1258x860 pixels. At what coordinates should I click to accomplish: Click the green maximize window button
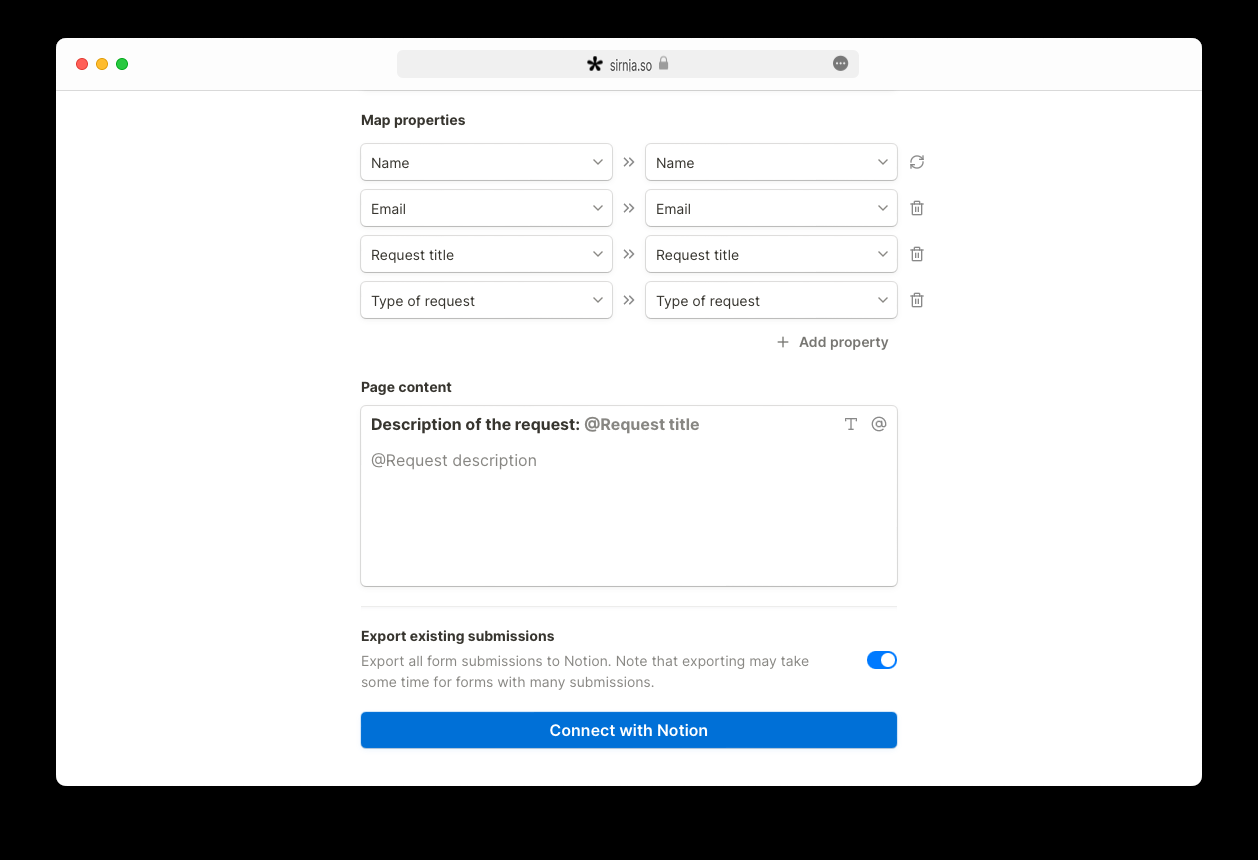122,64
